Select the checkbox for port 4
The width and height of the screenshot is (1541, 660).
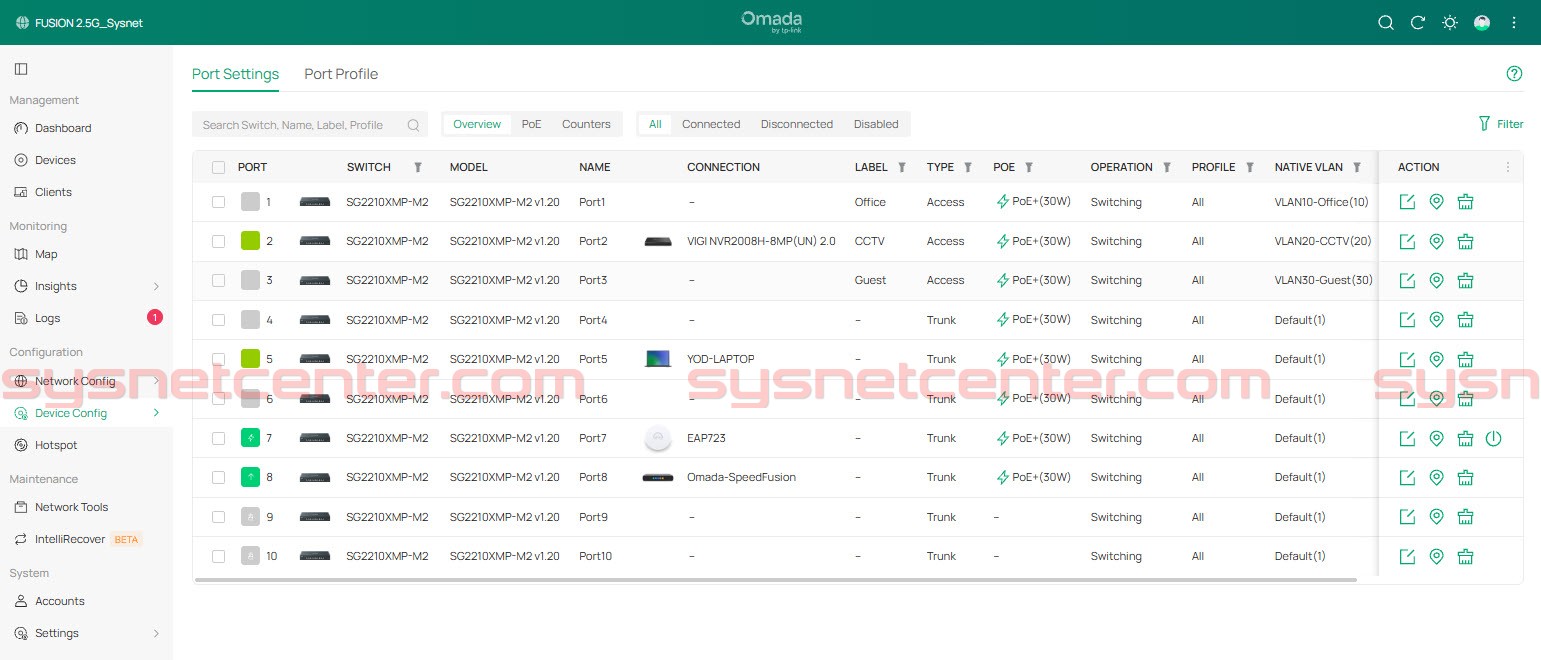coord(218,320)
